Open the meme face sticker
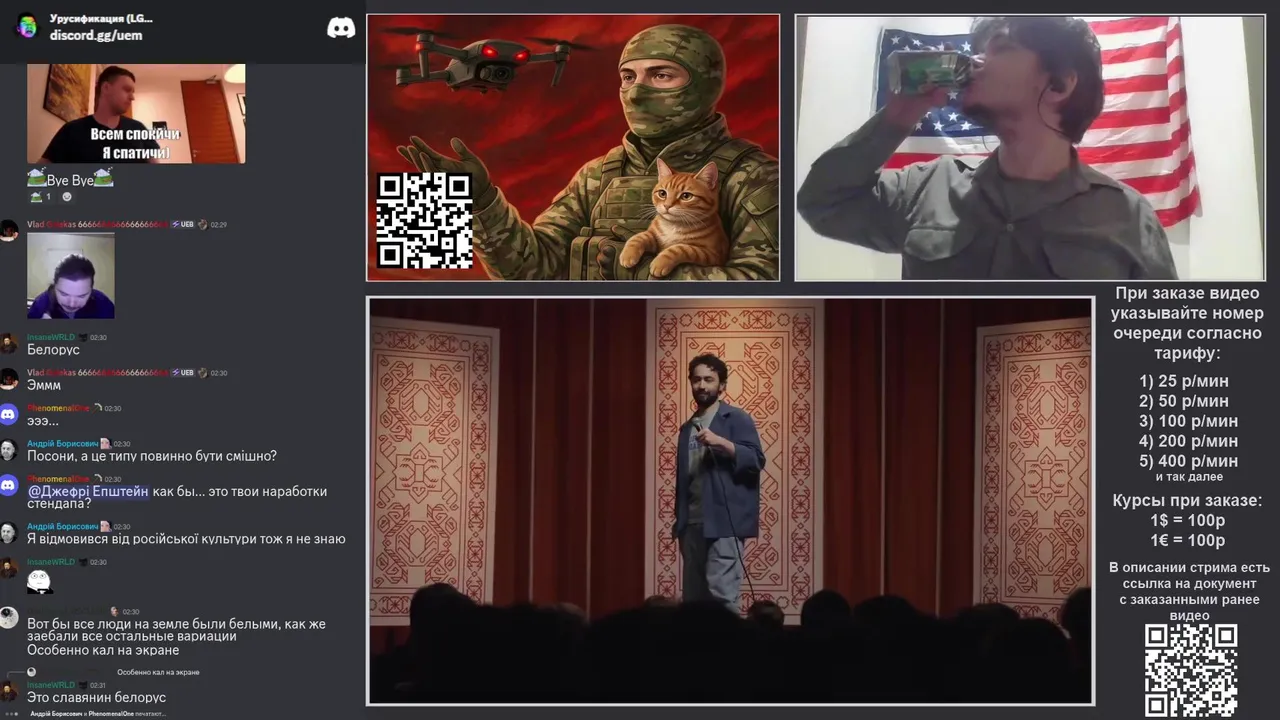 pyautogui.click(x=39, y=581)
